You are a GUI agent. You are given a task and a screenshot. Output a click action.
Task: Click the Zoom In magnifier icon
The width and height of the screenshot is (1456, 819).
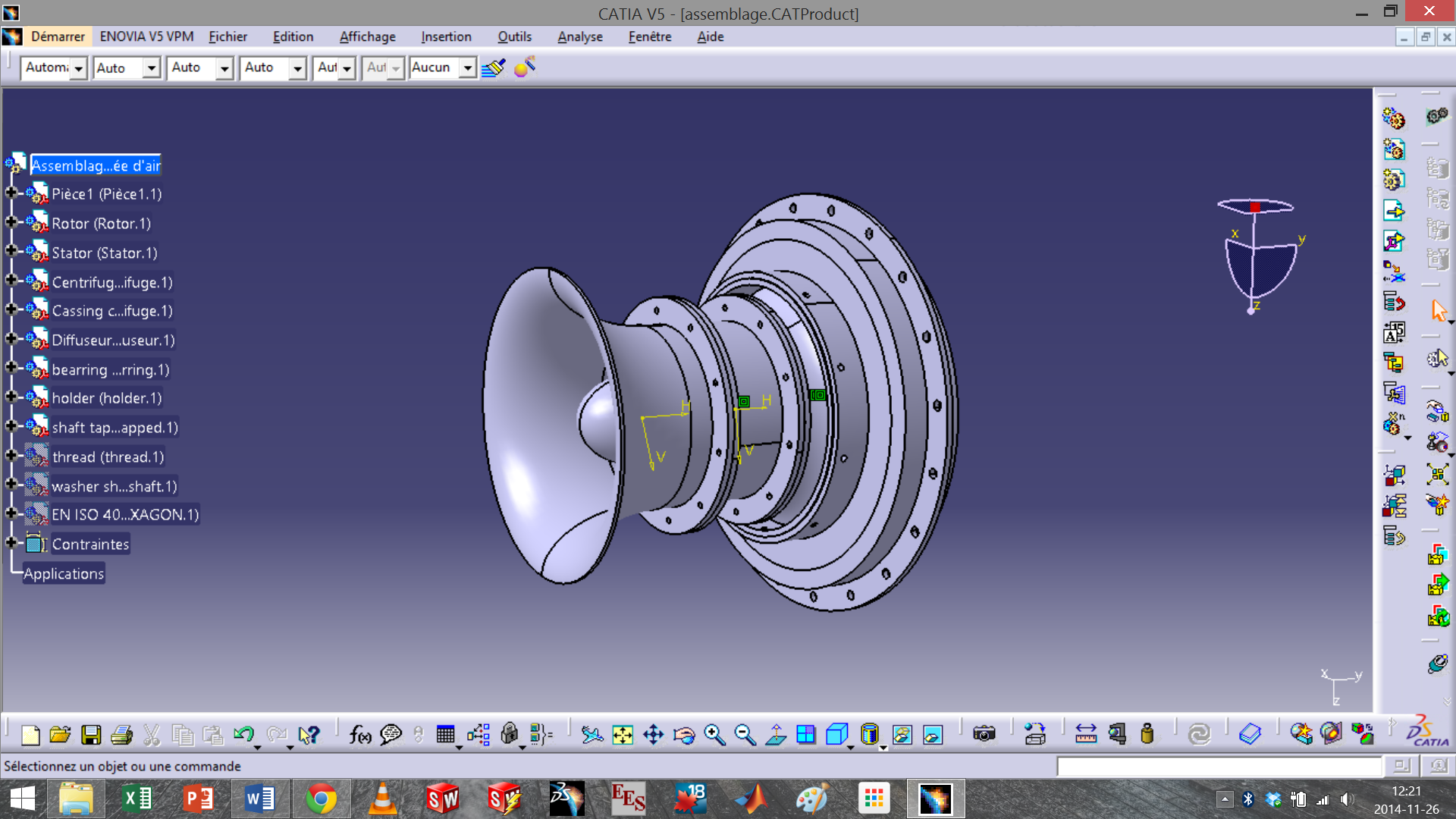coord(714,734)
